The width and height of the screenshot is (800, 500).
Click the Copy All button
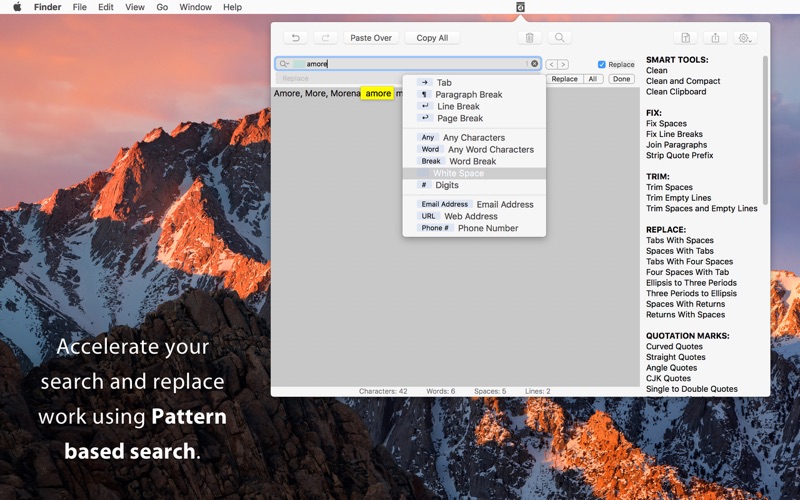[432, 38]
